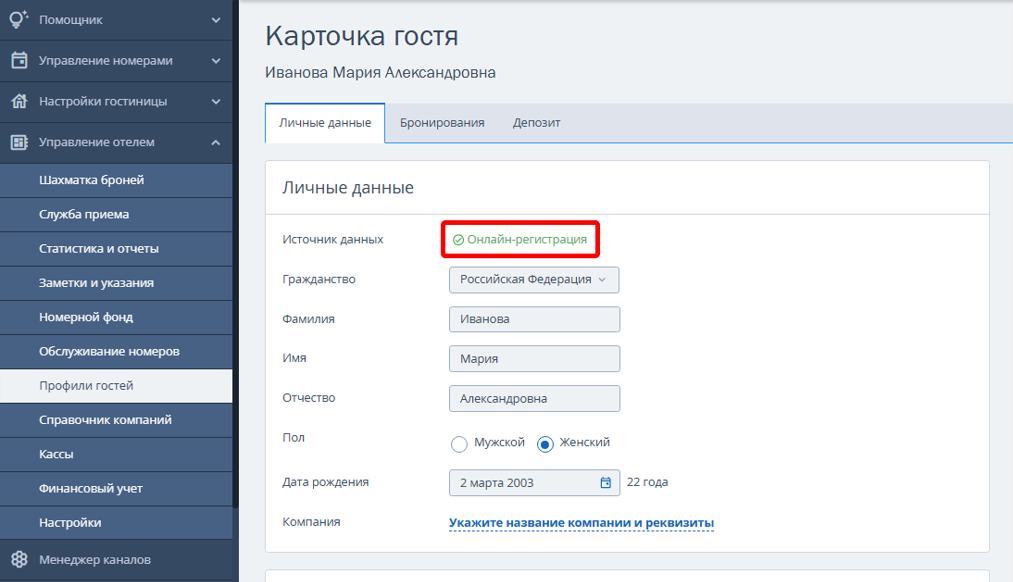Open Статистика и отчеты in sidebar

coord(116,249)
